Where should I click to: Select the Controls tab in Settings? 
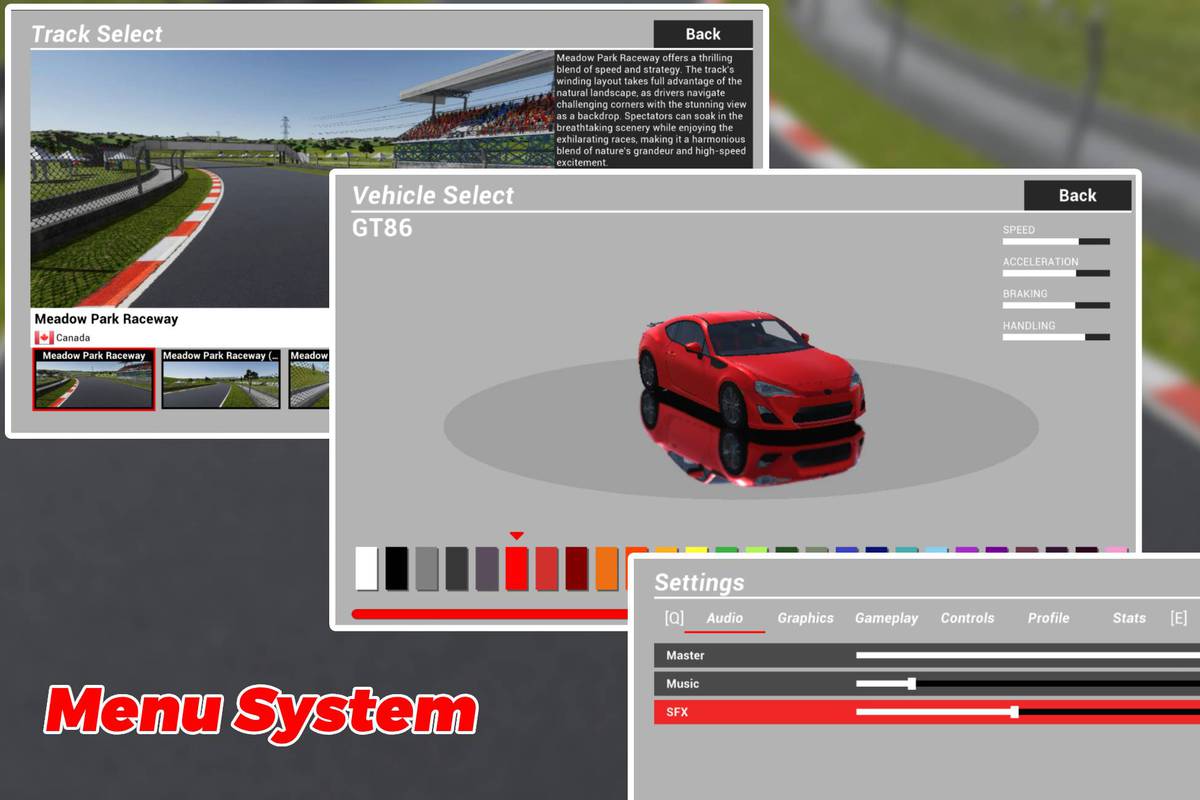click(x=967, y=618)
